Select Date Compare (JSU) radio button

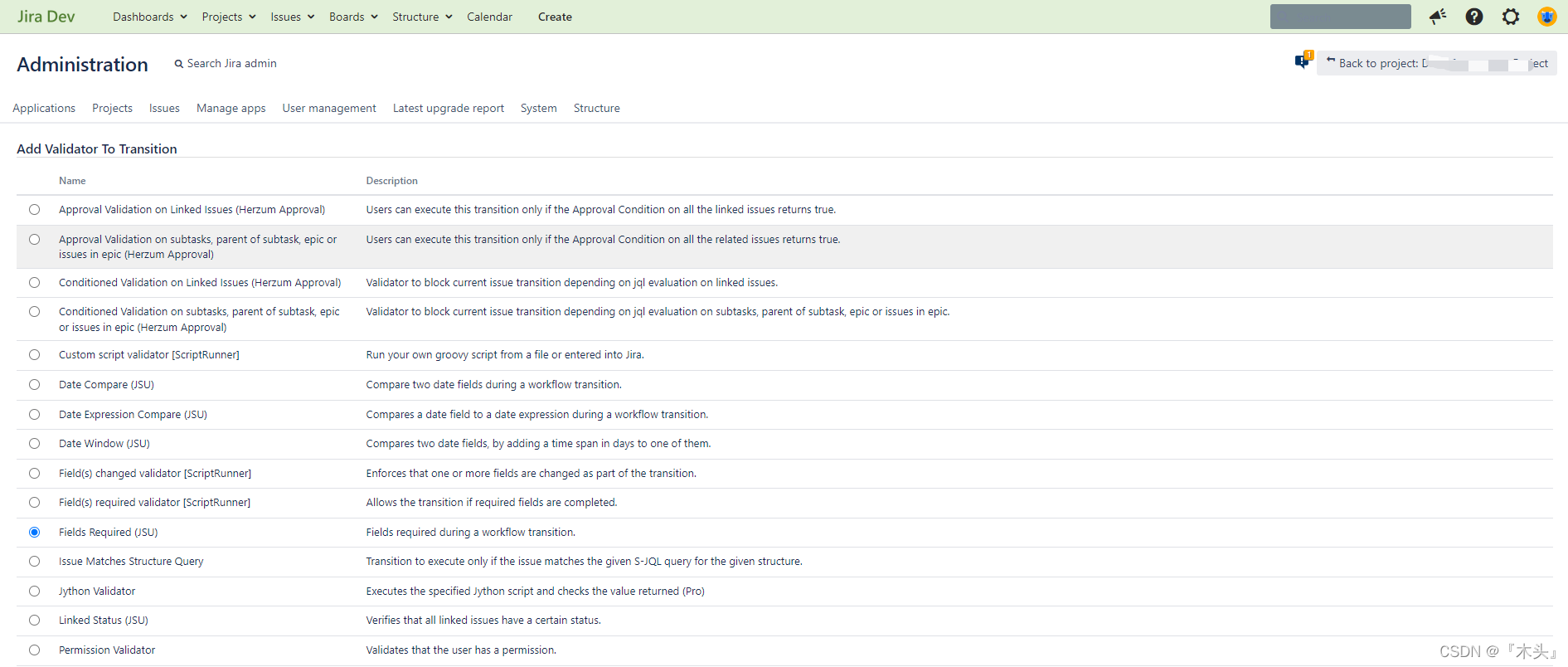coord(34,385)
